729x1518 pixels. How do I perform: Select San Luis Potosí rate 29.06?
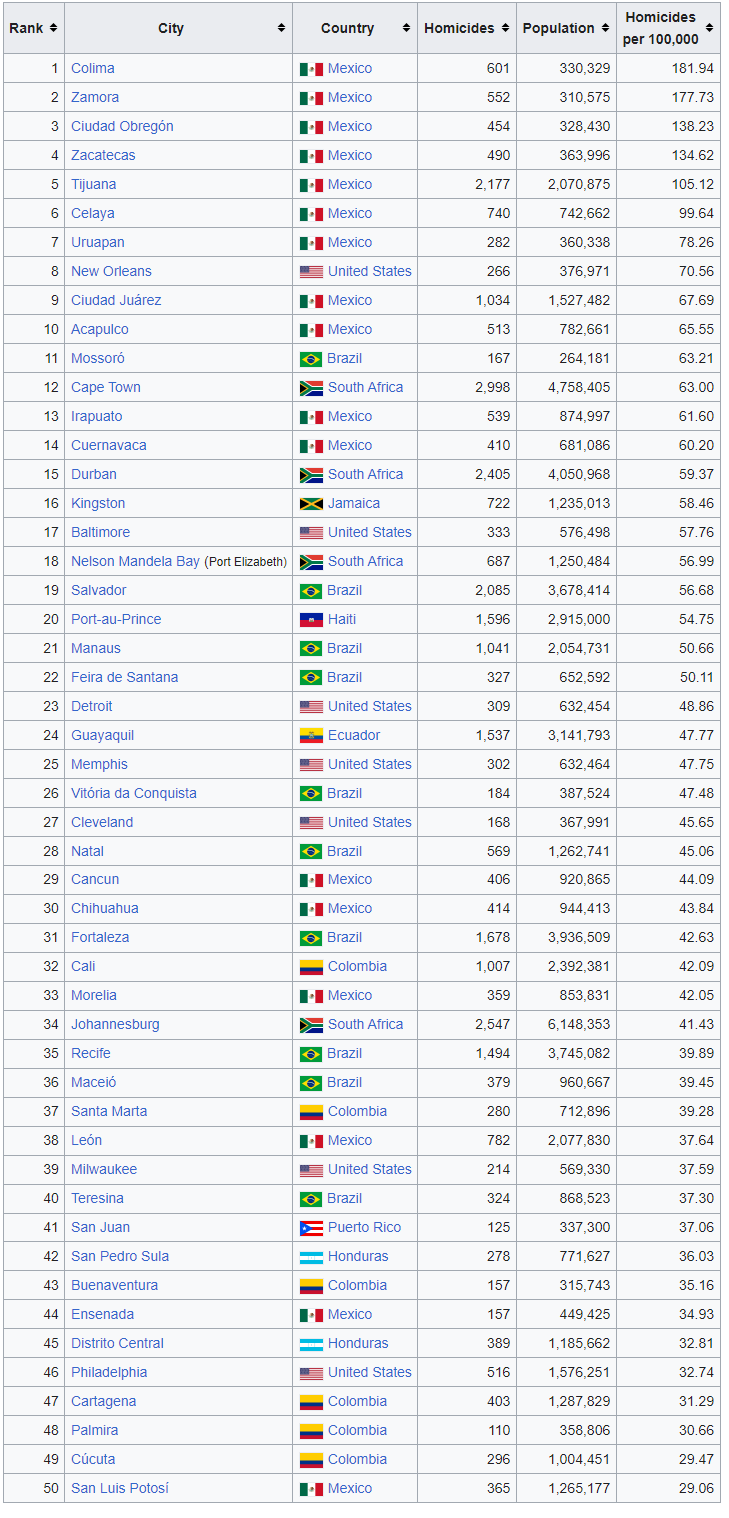pyautogui.click(x=697, y=1488)
